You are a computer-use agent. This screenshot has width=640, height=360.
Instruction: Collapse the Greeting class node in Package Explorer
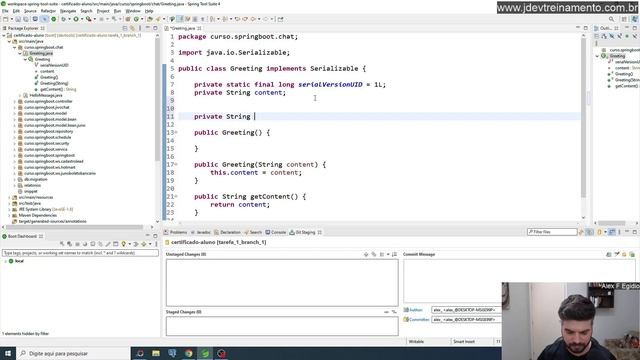pos(25,59)
